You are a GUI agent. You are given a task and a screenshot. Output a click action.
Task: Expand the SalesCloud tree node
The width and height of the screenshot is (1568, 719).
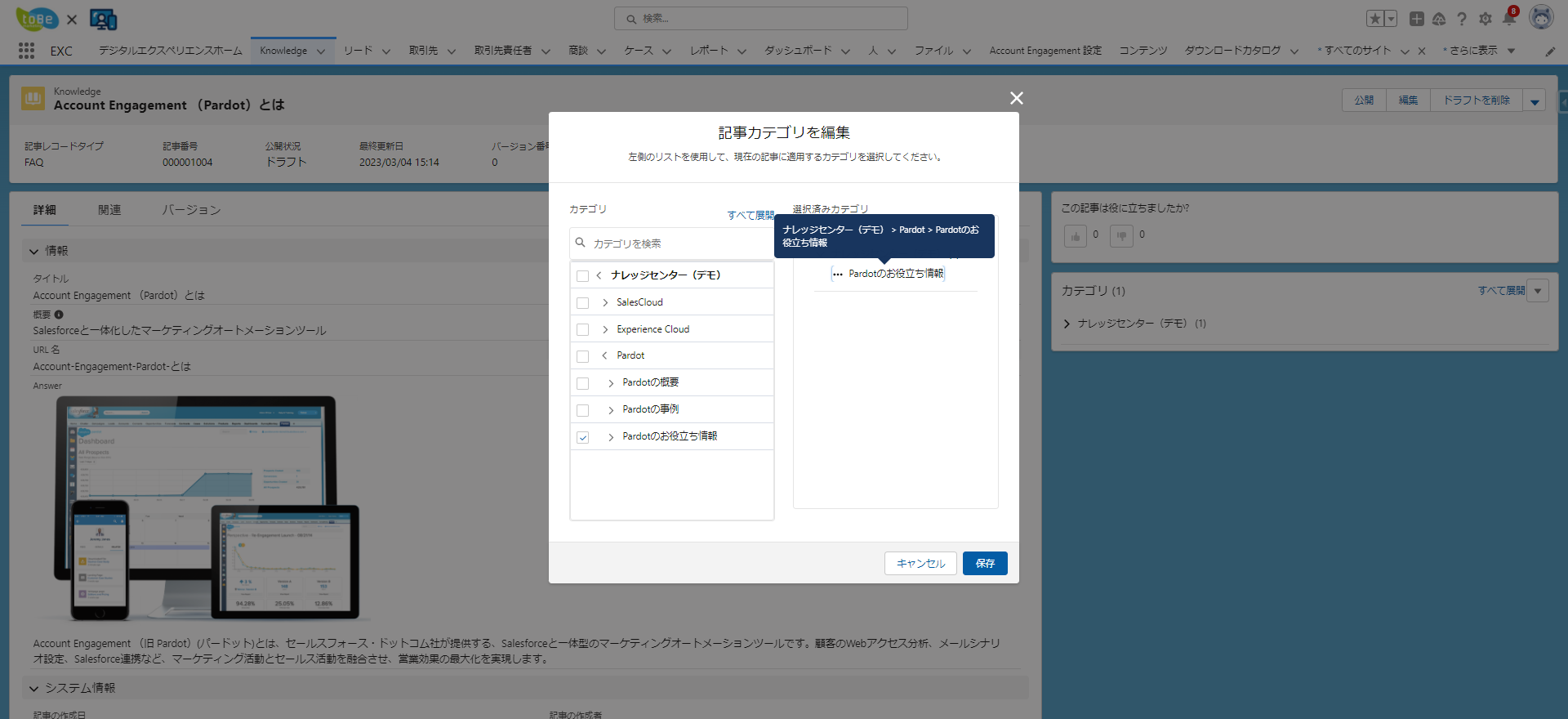tap(605, 303)
